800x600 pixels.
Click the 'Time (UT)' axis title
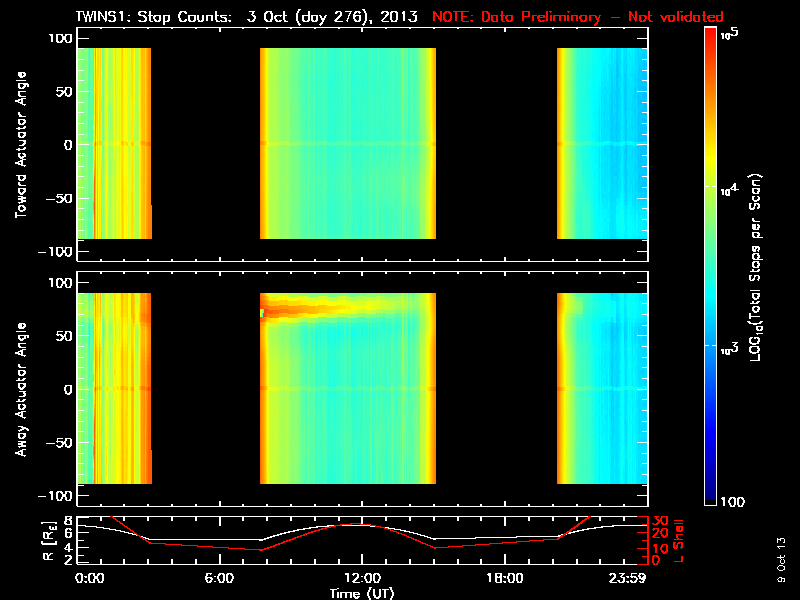362,593
